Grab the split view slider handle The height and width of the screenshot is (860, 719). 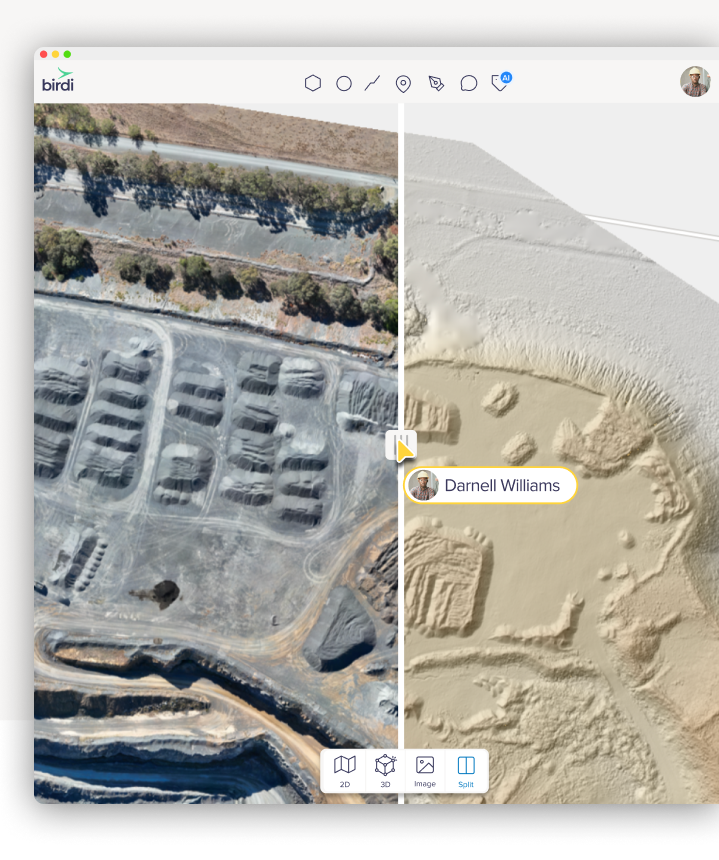401,444
